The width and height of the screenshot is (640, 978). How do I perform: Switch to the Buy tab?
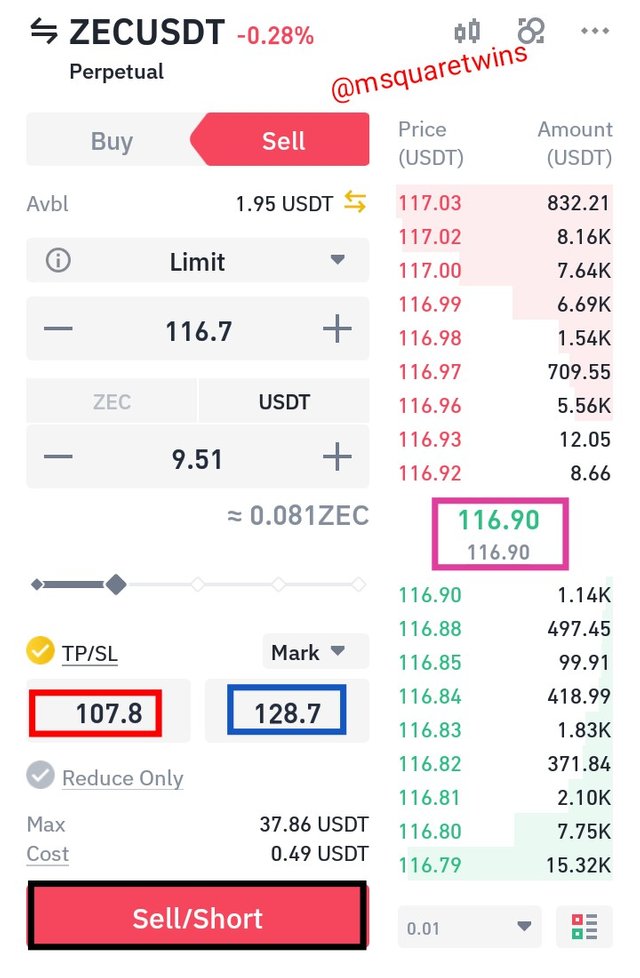tap(112, 140)
